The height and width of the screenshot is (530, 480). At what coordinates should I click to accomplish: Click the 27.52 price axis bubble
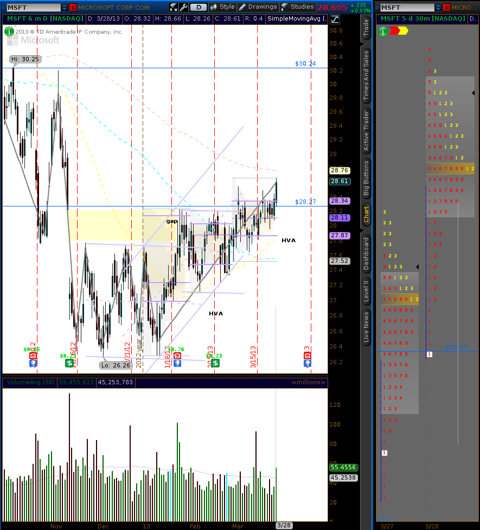pos(340,261)
